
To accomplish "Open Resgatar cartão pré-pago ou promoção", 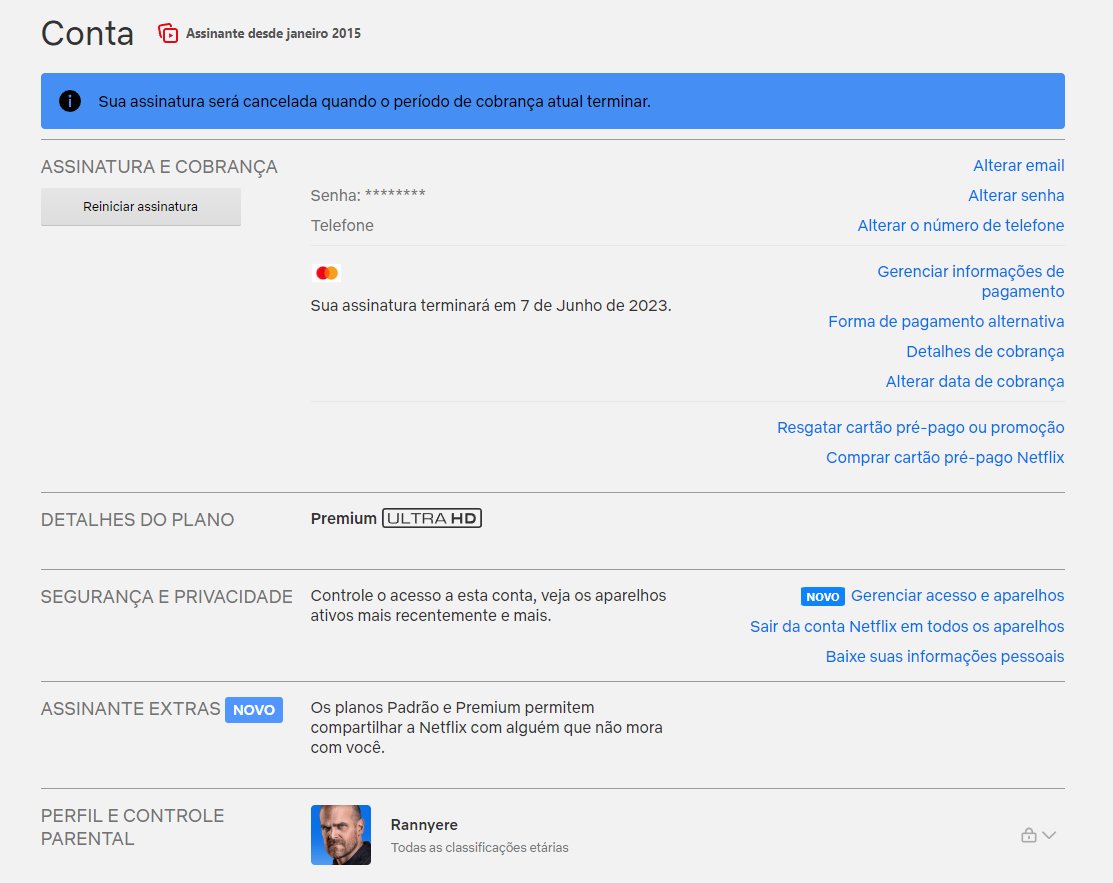I will click(921, 427).
